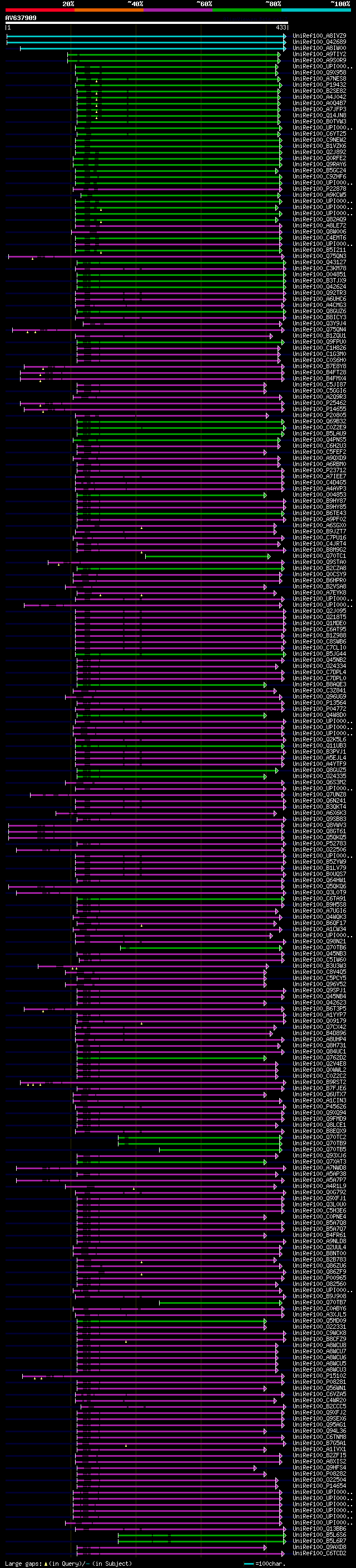Open hit UniRef100_P23712

pyautogui.click(x=319, y=470)
